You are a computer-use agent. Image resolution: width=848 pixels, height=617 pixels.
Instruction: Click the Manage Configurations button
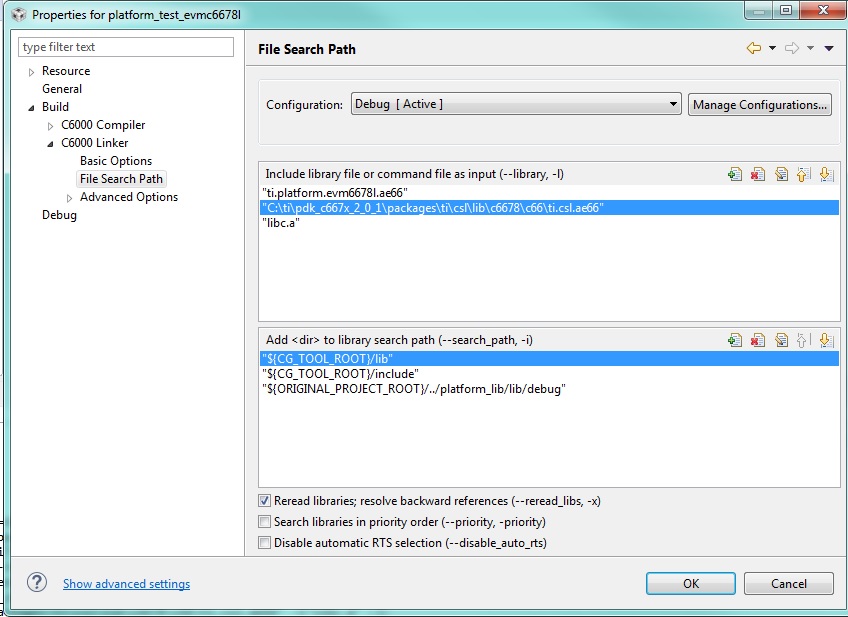tap(761, 104)
